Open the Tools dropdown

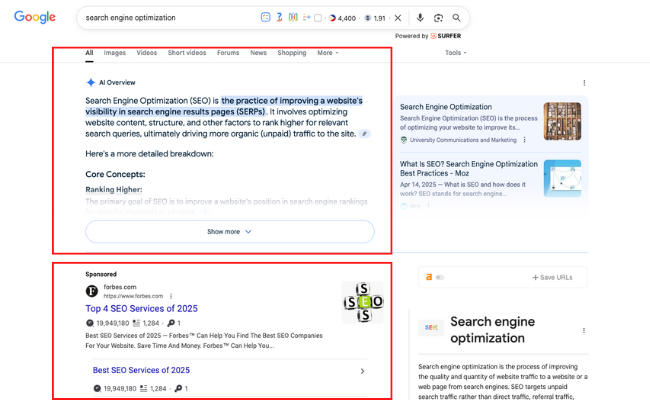456,53
